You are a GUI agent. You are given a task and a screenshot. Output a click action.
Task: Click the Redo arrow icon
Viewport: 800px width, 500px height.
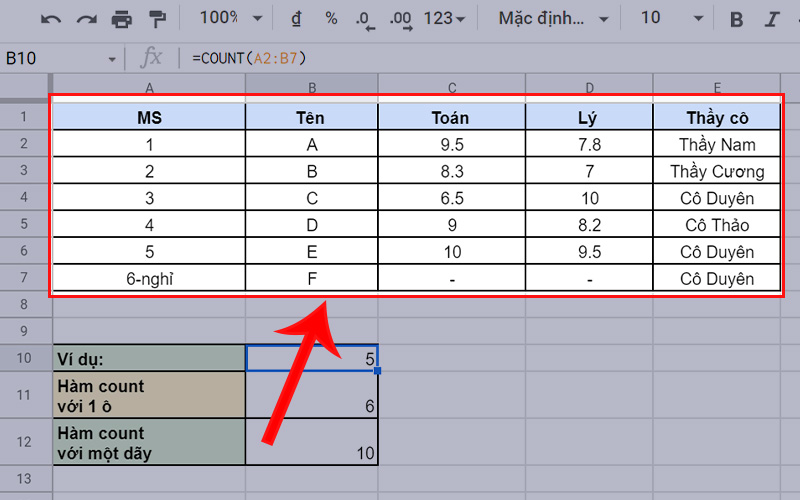pos(87,19)
